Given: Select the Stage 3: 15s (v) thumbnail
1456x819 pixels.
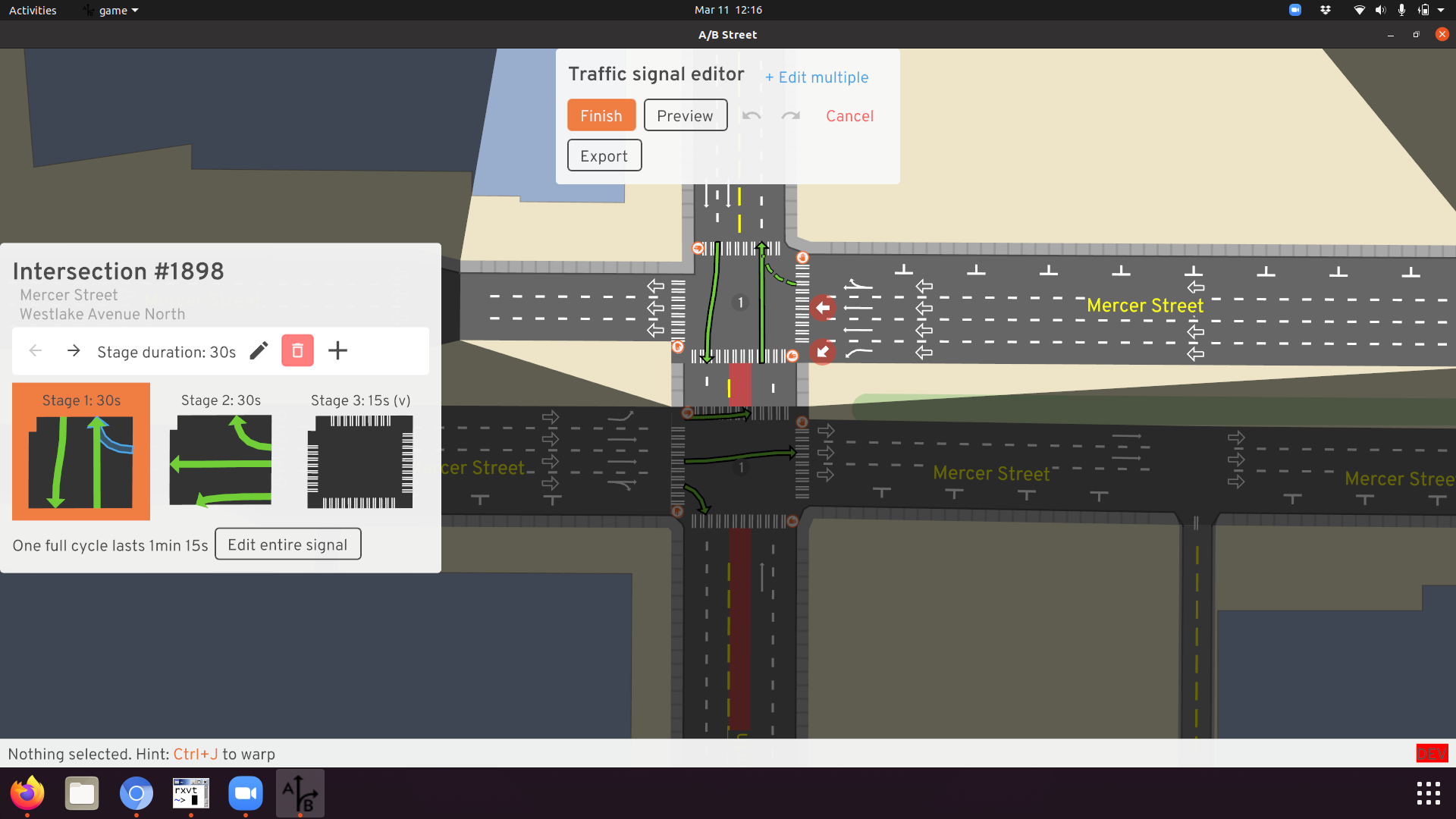Looking at the screenshot, I should point(360,452).
